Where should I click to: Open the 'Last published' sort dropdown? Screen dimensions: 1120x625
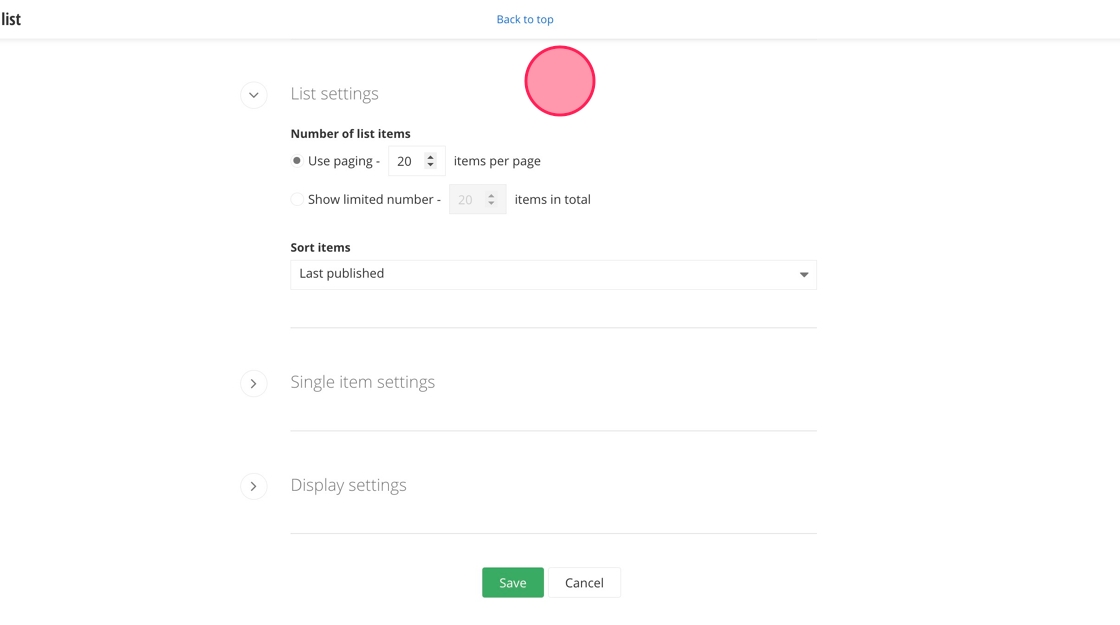[x=553, y=275]
